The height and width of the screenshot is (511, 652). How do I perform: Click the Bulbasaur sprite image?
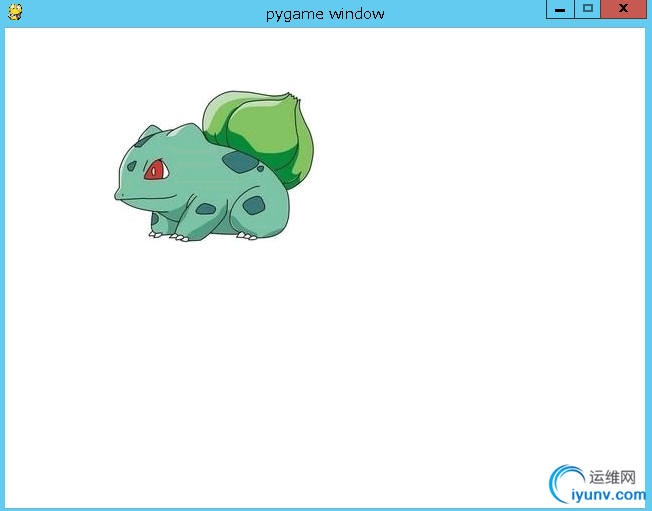click(x=214, y=166)
